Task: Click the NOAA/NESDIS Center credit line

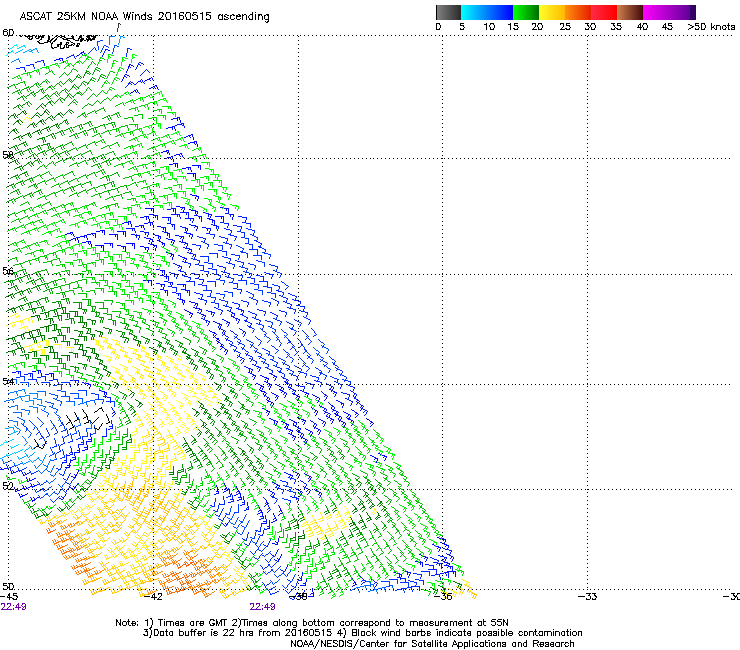Action: (x=432, y=644)
